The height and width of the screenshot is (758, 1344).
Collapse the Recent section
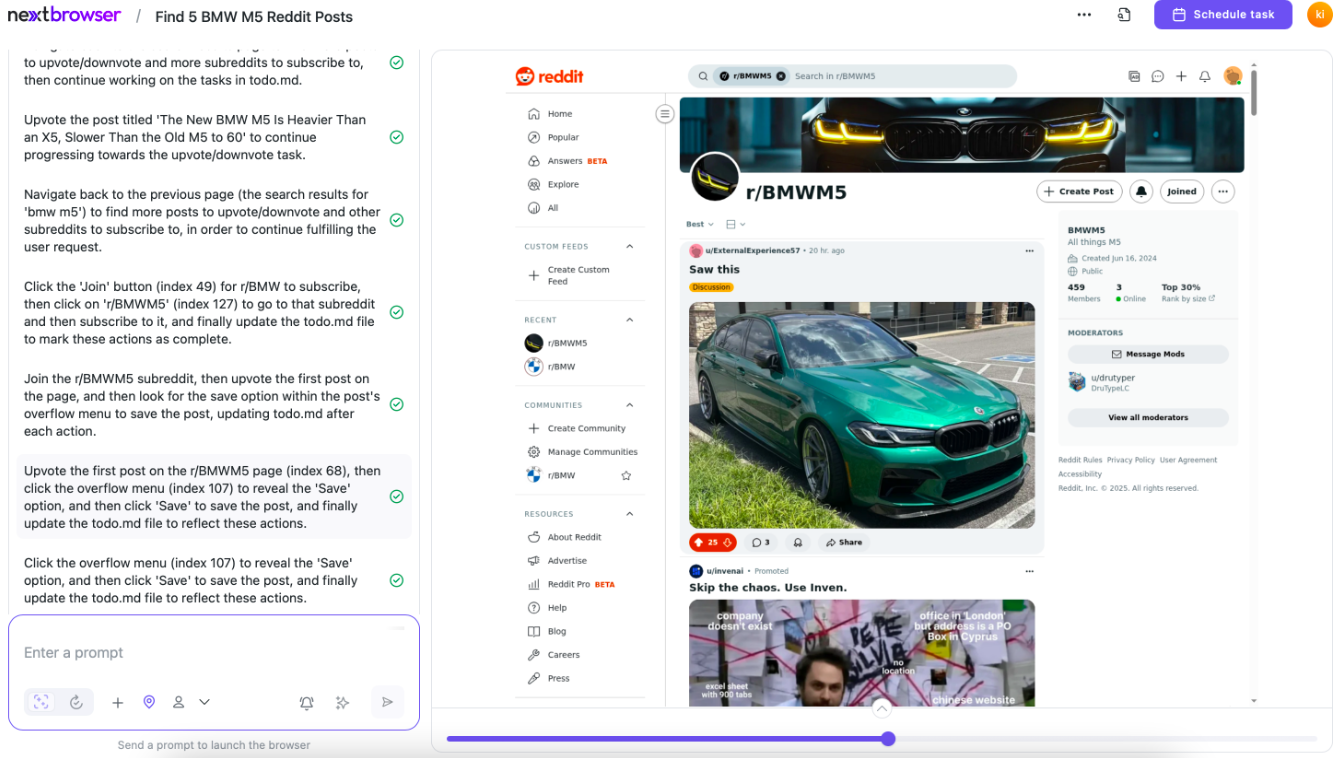point(629,320)
